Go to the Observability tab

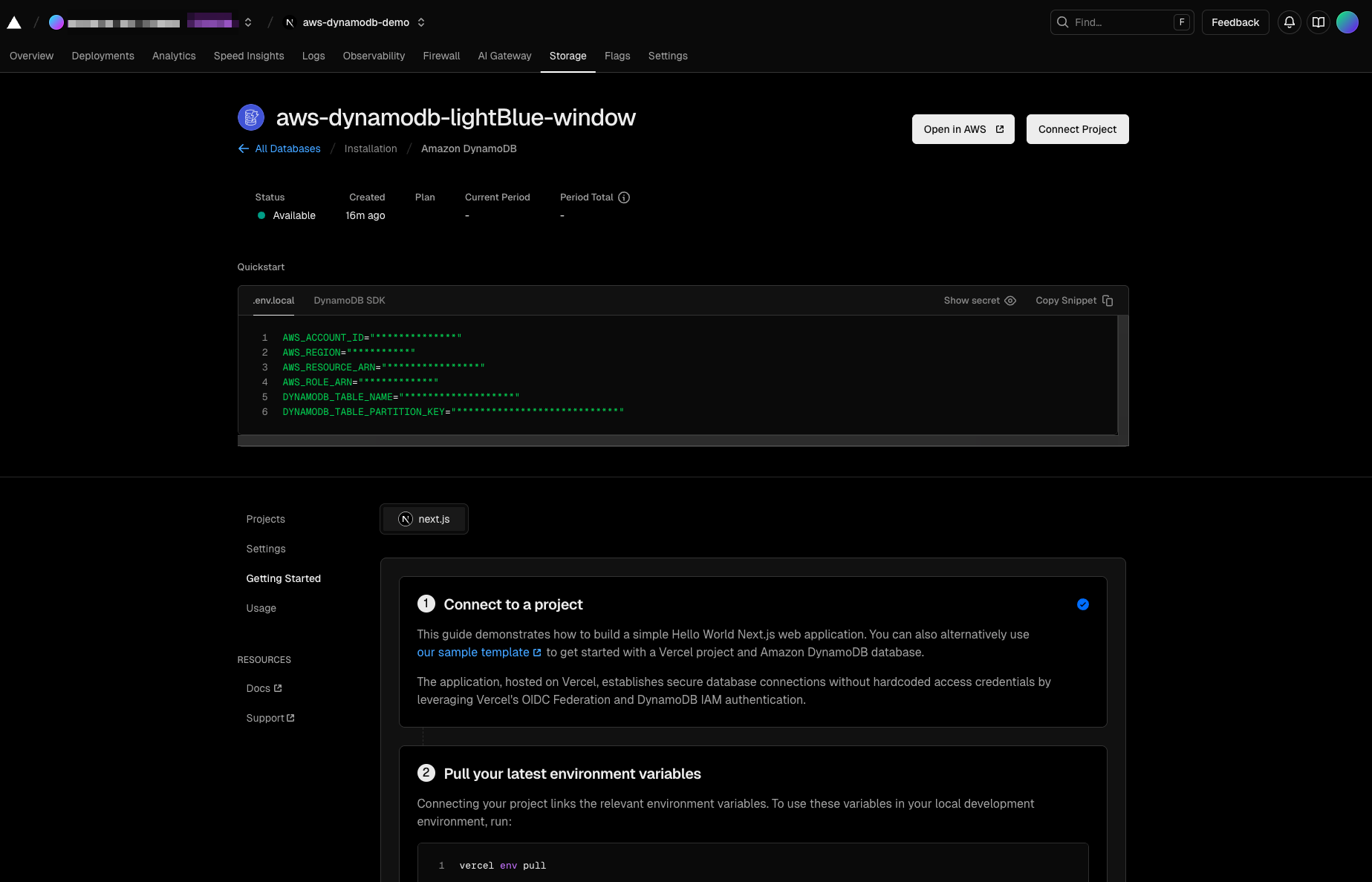(x=374, y=56)
